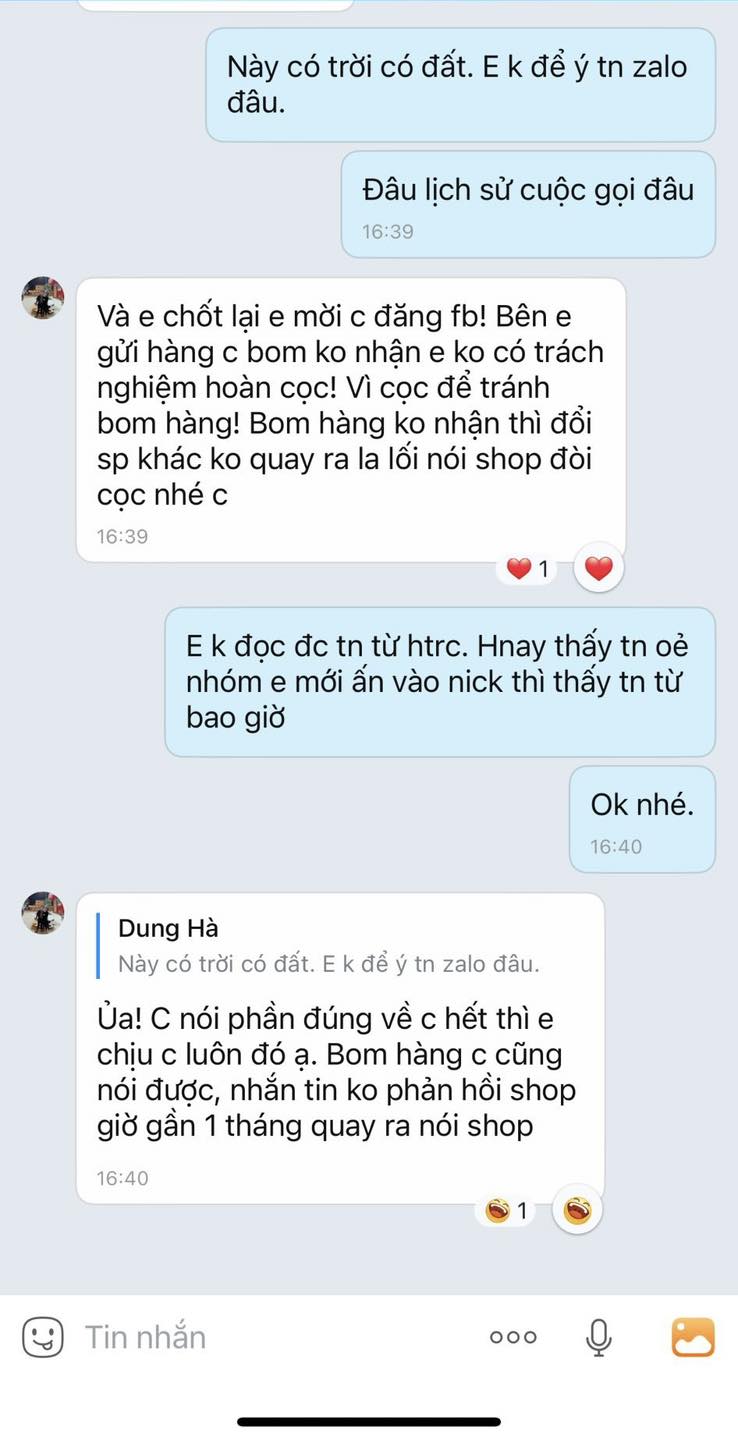This screenshot has width=738, height=1440.
Task: Open the heart reaction count badge
Action: tap(527, 570)
